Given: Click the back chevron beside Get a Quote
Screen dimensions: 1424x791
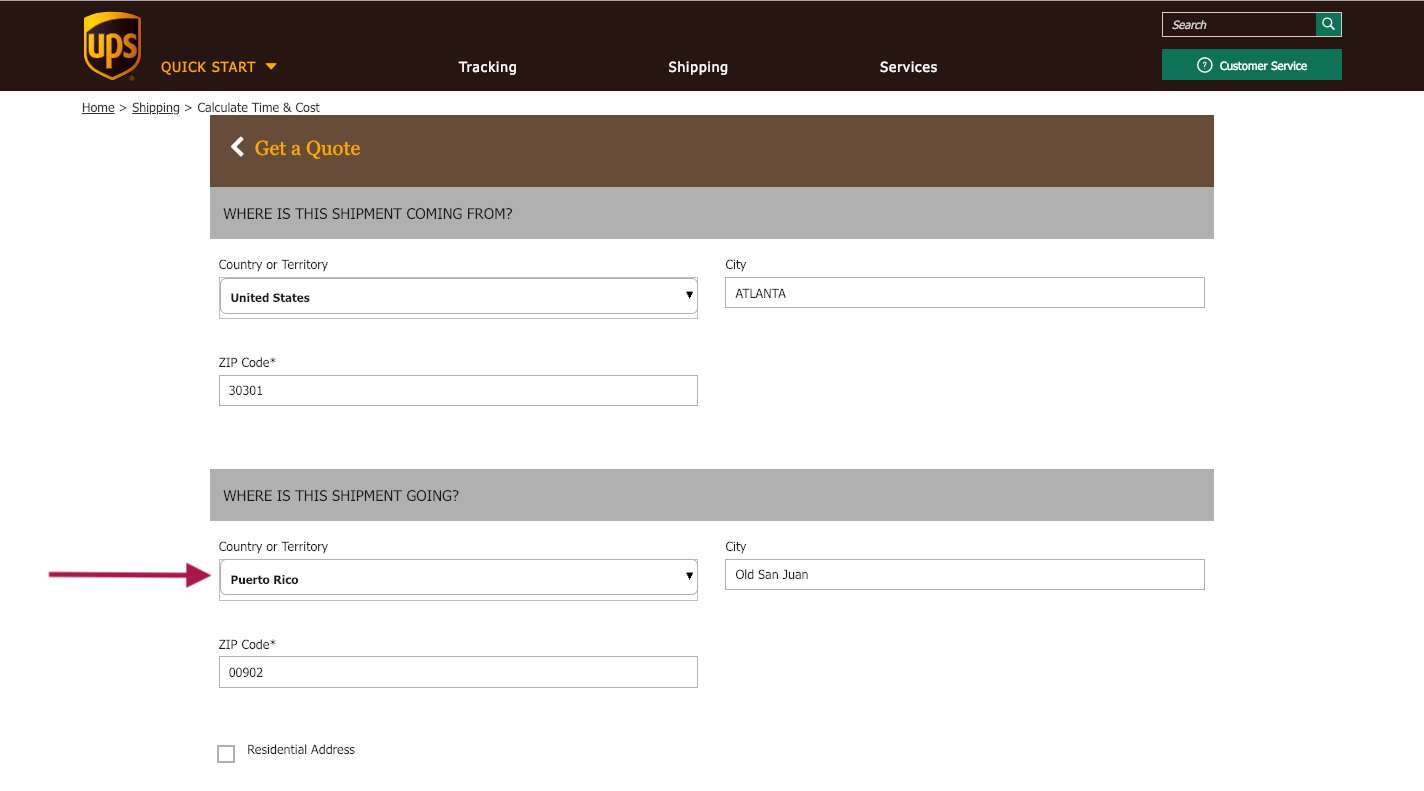Looking at the screenshot, I should click(x=237, y=147).
